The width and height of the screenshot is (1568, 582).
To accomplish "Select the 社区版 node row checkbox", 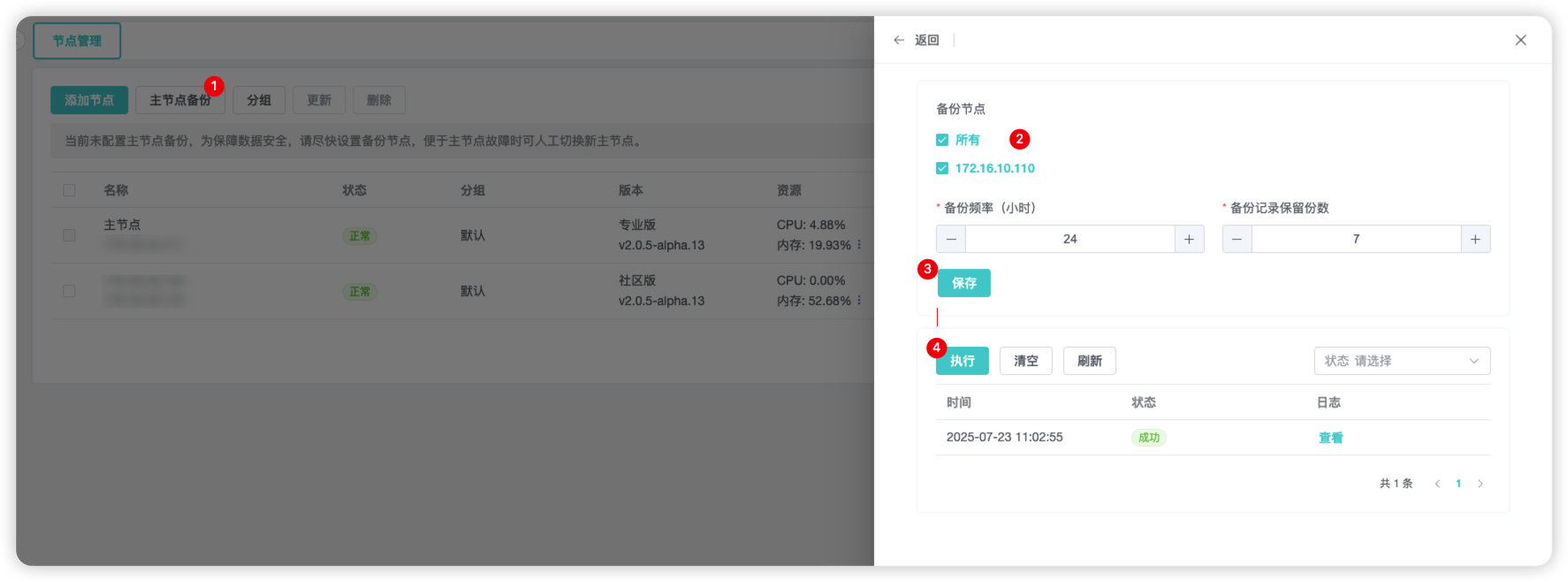I will coord(69,291).
